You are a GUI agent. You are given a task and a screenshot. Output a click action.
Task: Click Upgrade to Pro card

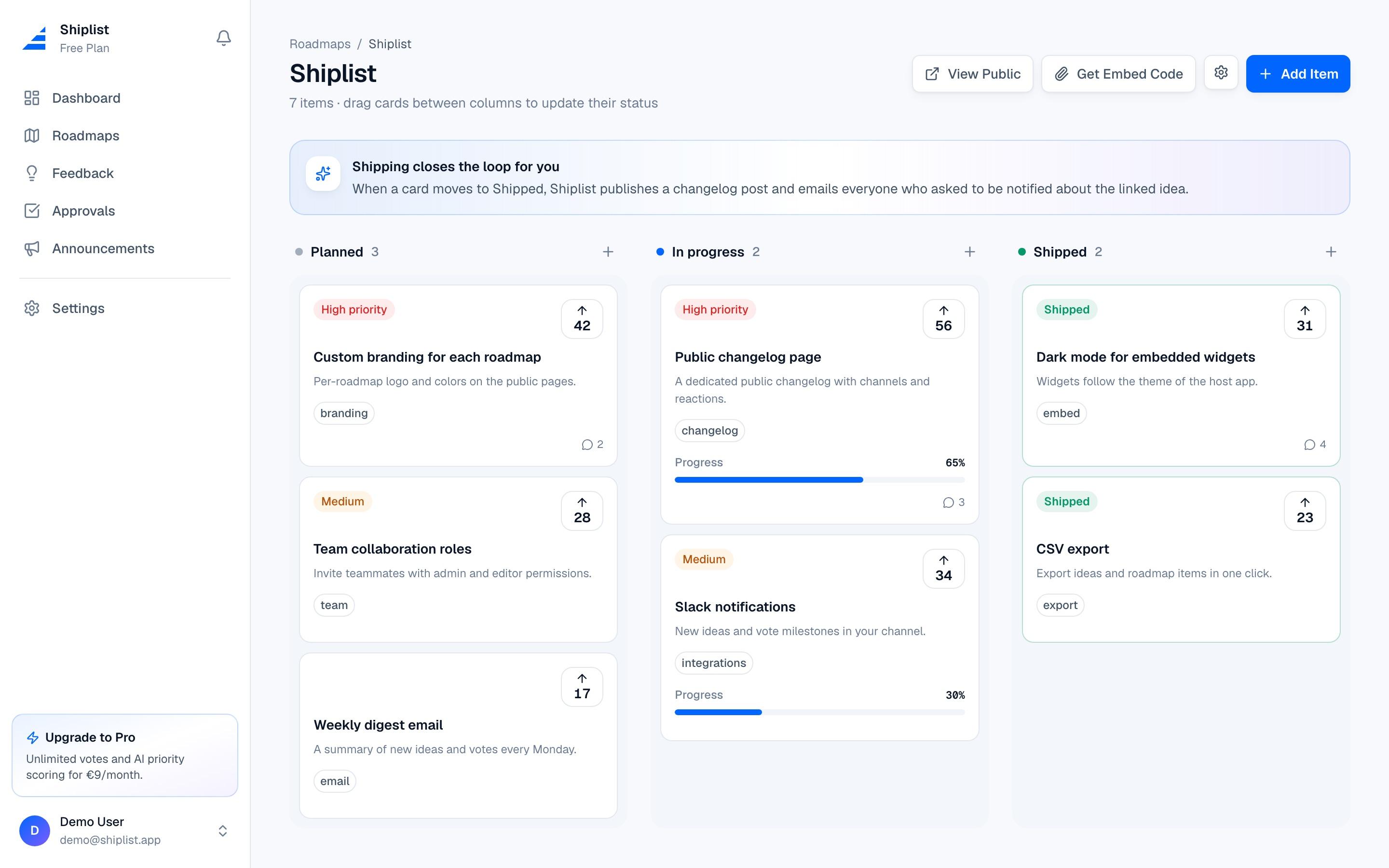pos(124,755)
